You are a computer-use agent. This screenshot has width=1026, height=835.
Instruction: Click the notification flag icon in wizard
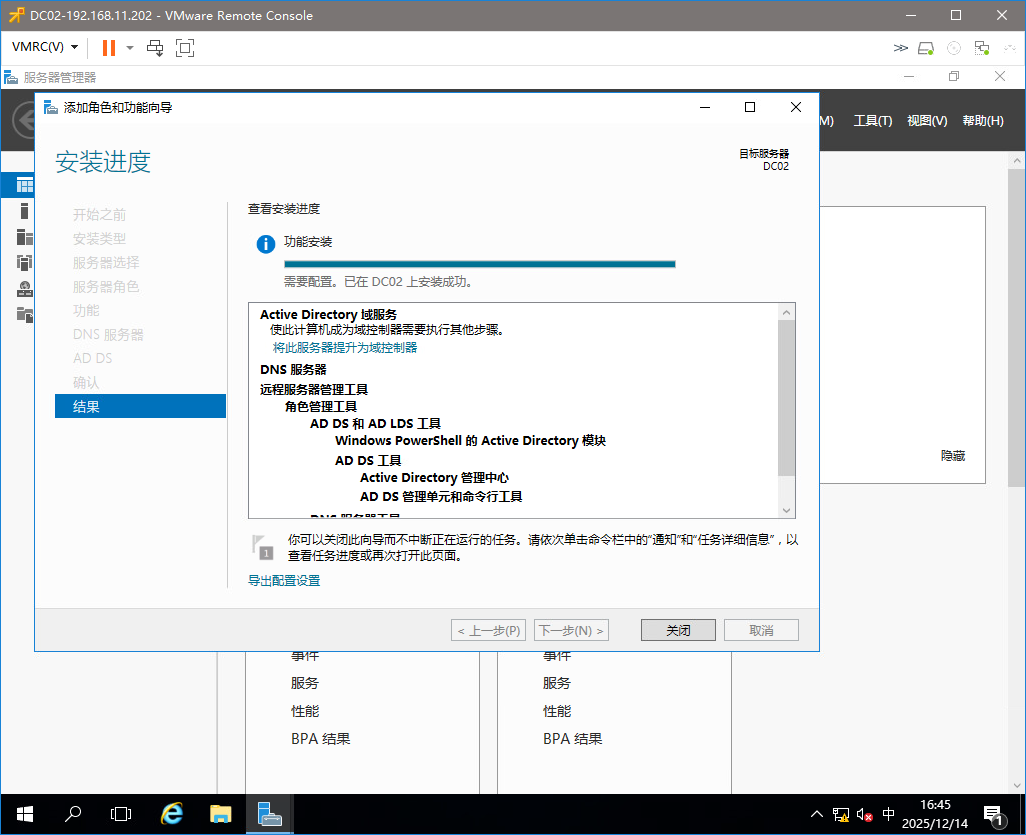[262, 547]
